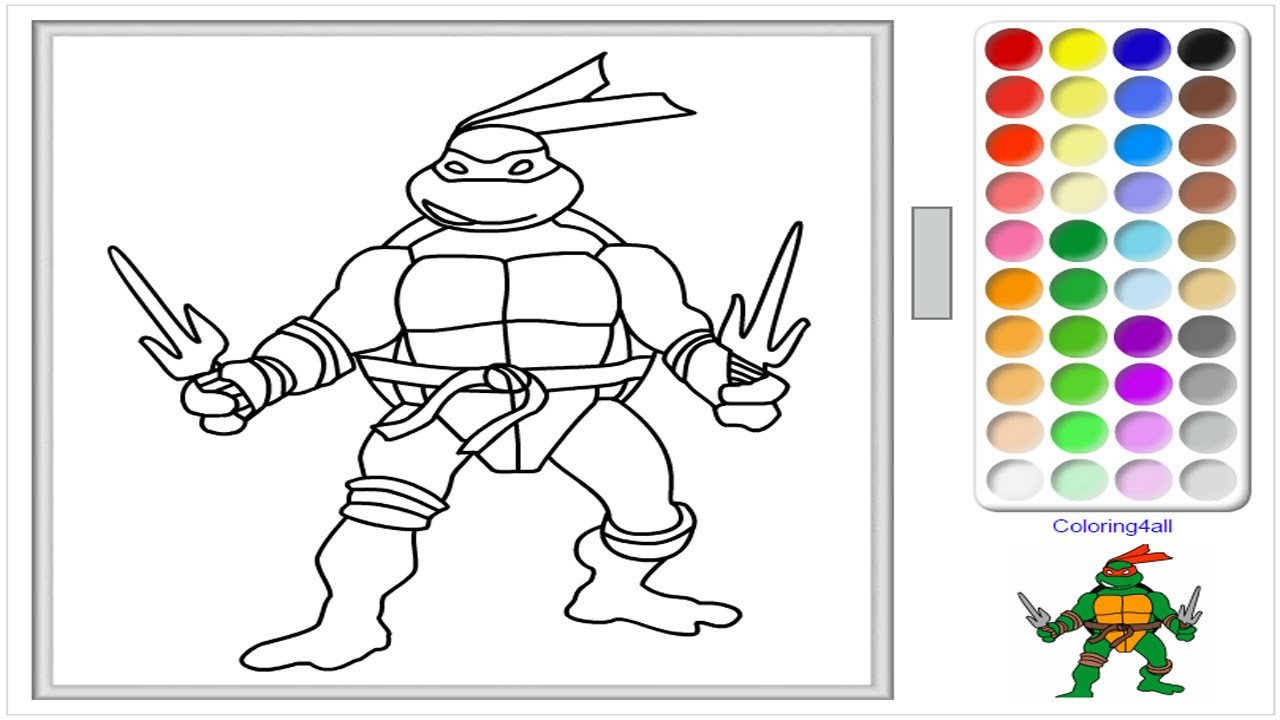1280x720 pixels.
Task: Pick the bright azure blue swatch
Action: click(x=1142, y=145)
